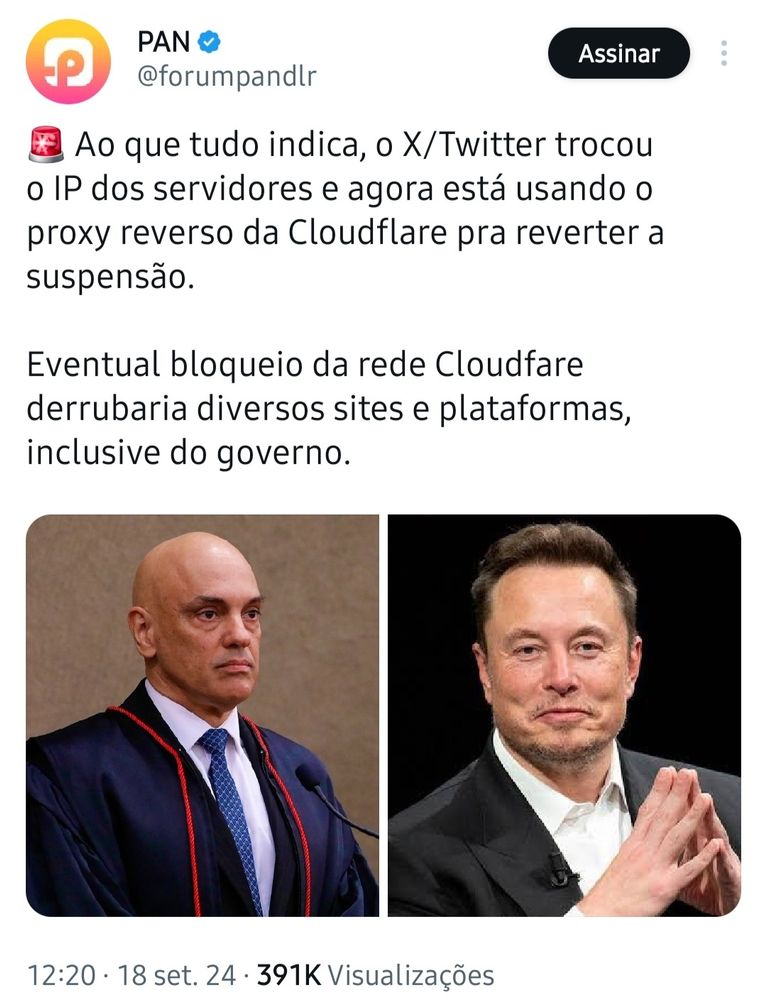767x1000 pixels.
Task: Click the blue verified badge beside PAN
Action: pyautogui.click(x=208, y=43)
